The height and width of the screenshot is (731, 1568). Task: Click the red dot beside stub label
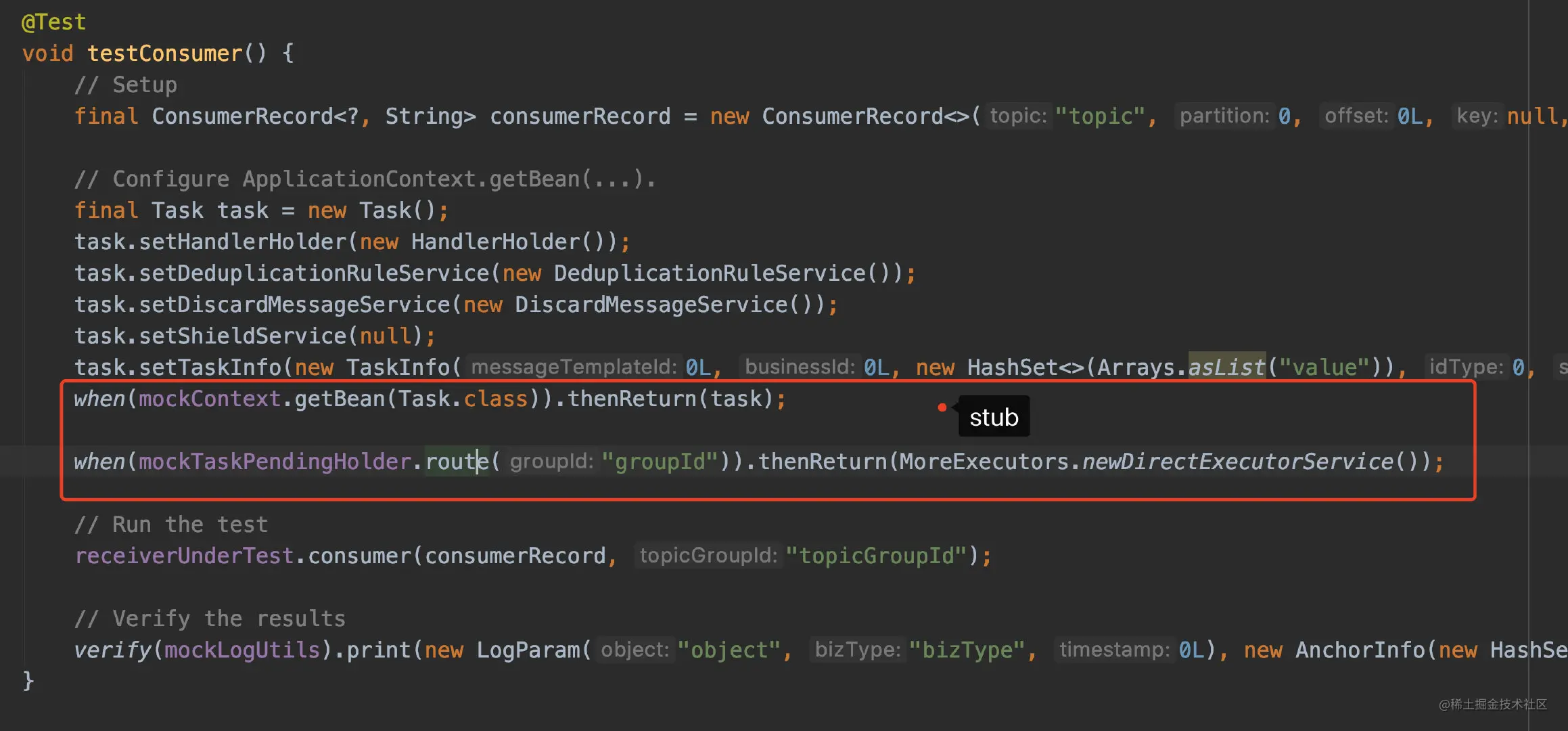942,407
